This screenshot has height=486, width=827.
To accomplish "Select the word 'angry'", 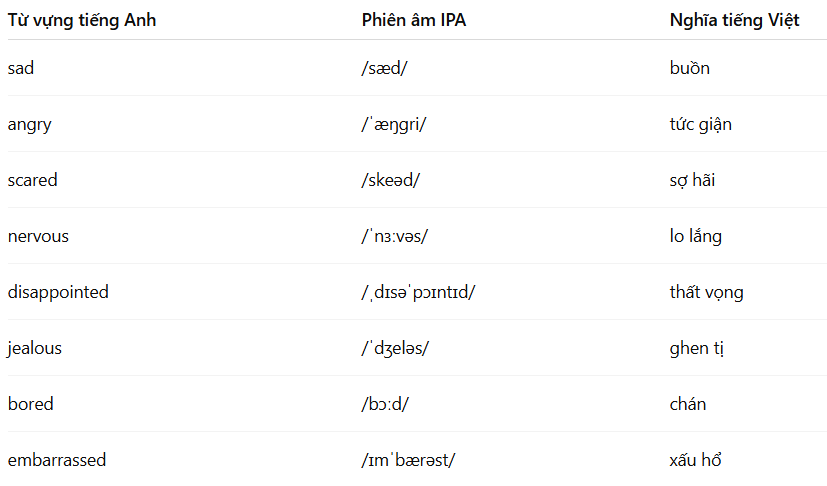I will pyautogui.click(x=30, y=125).
